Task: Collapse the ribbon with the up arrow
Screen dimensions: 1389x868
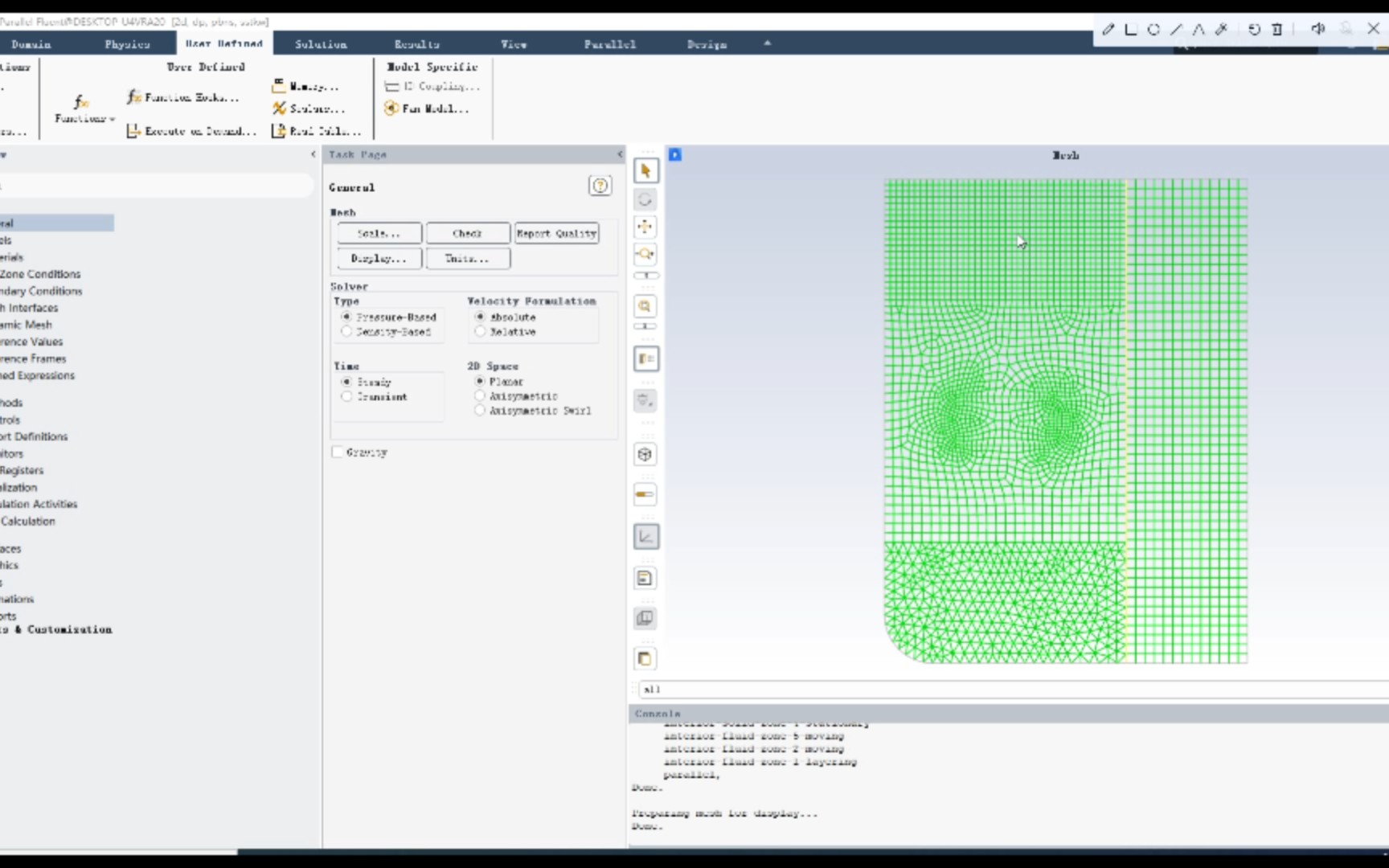Action: pos(767,43)
